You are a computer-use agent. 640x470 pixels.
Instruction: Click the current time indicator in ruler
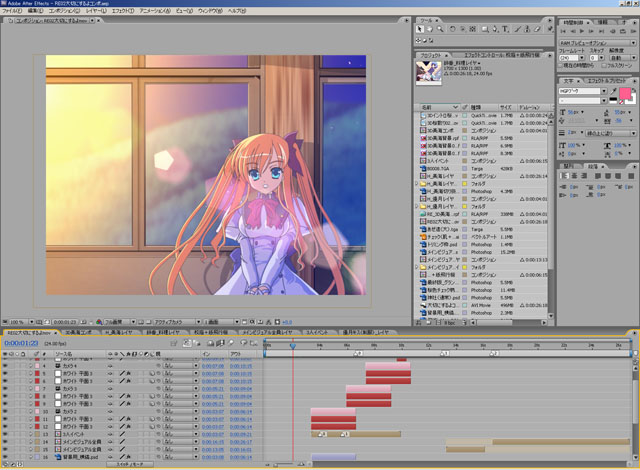tap(293, 346)
